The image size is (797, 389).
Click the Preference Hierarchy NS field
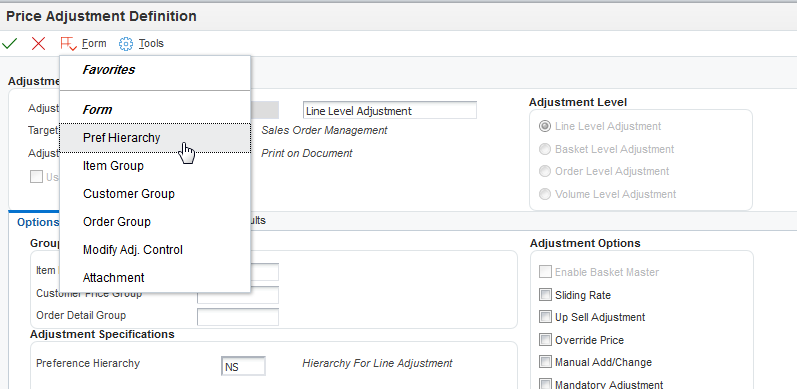(243, 366)
